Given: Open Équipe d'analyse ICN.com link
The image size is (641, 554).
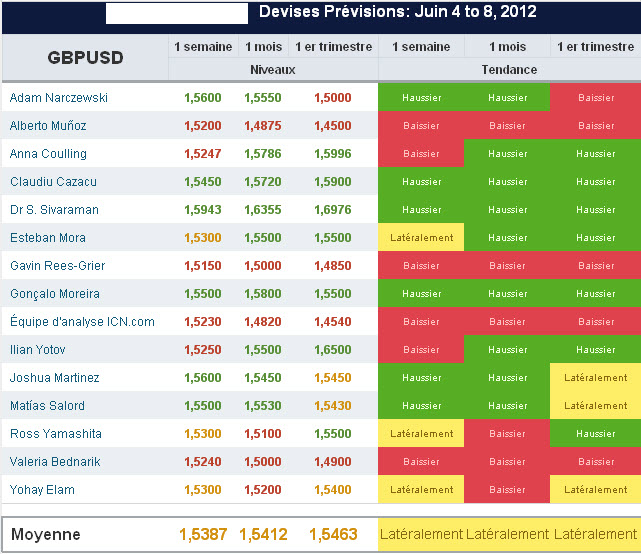Looking at the screenshot, I should tap(82, 322).
